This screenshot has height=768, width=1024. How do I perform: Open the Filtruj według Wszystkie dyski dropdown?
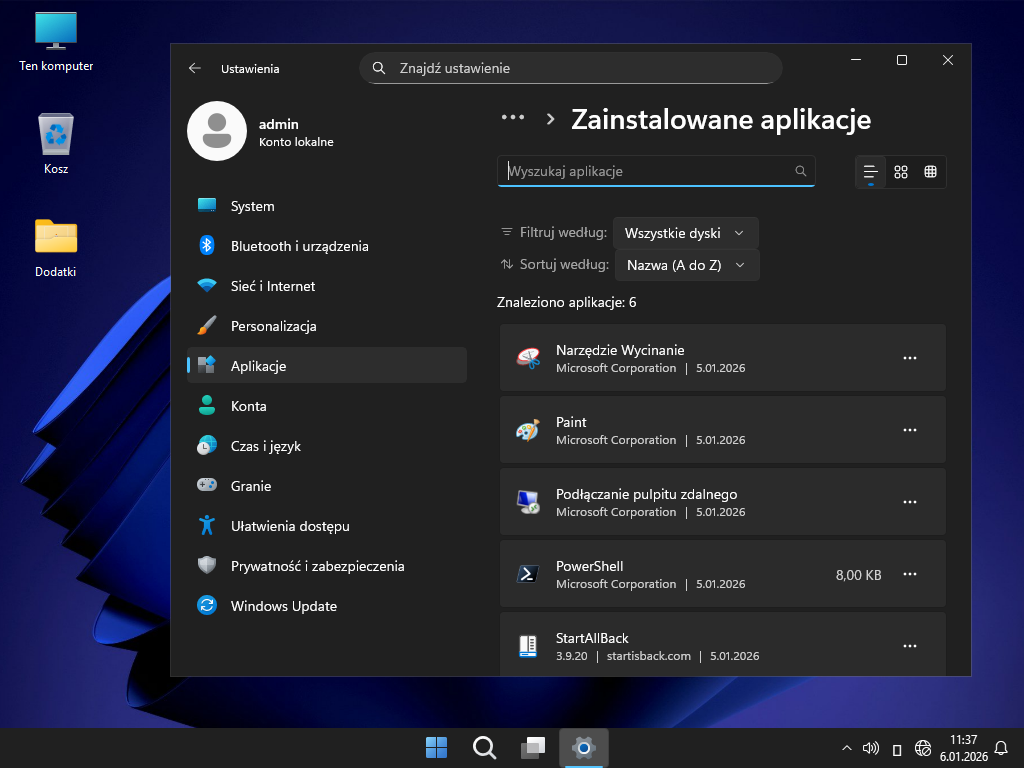point(685,233)
